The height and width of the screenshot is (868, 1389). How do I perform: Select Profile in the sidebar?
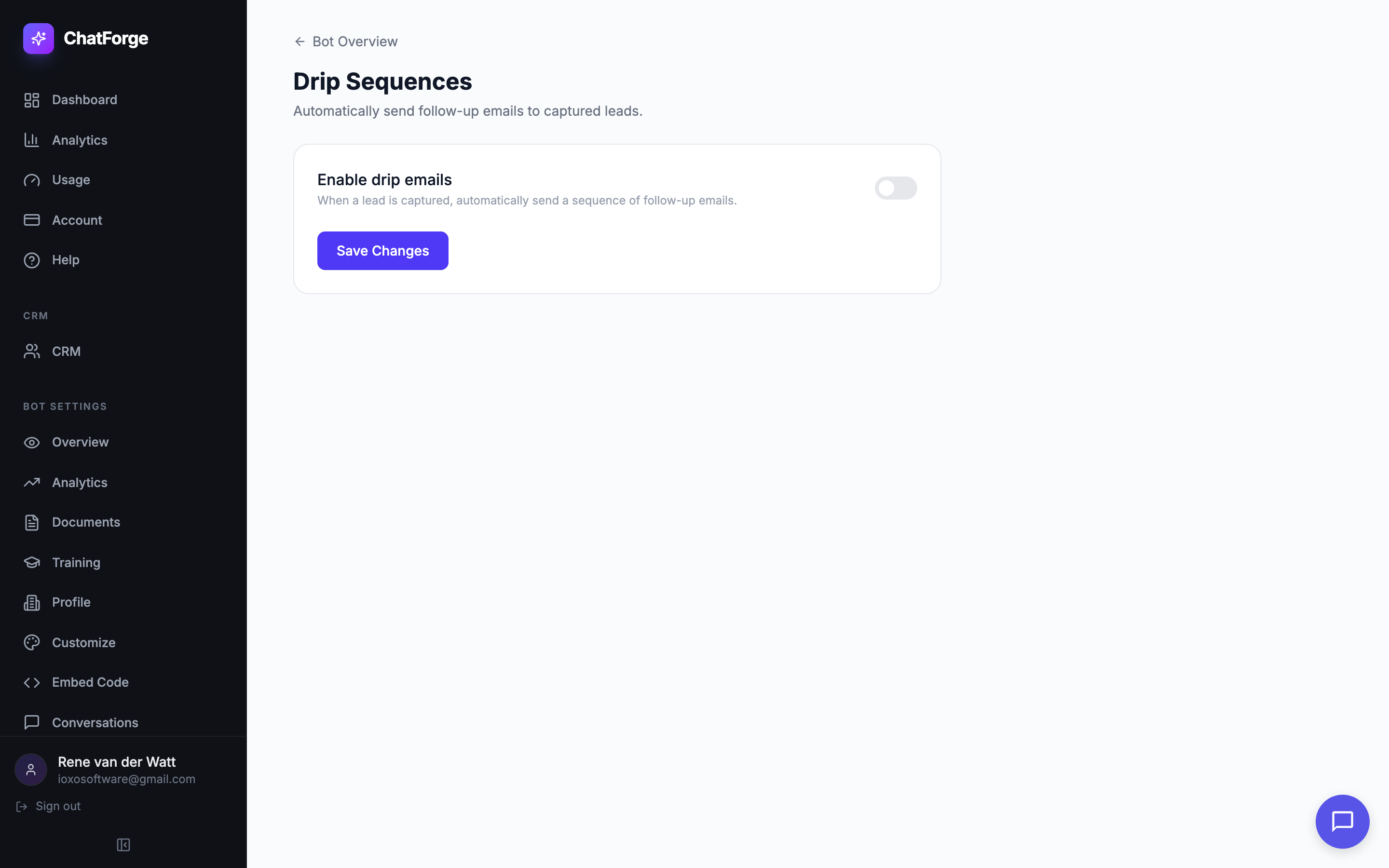[71, 602]
